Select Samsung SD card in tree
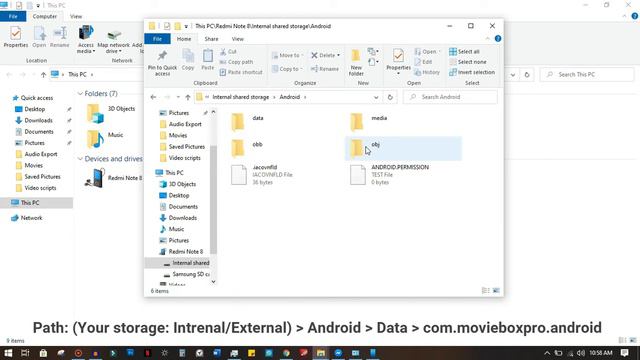The height and width of the screenshot is (360, 640). tap(187, 274)
